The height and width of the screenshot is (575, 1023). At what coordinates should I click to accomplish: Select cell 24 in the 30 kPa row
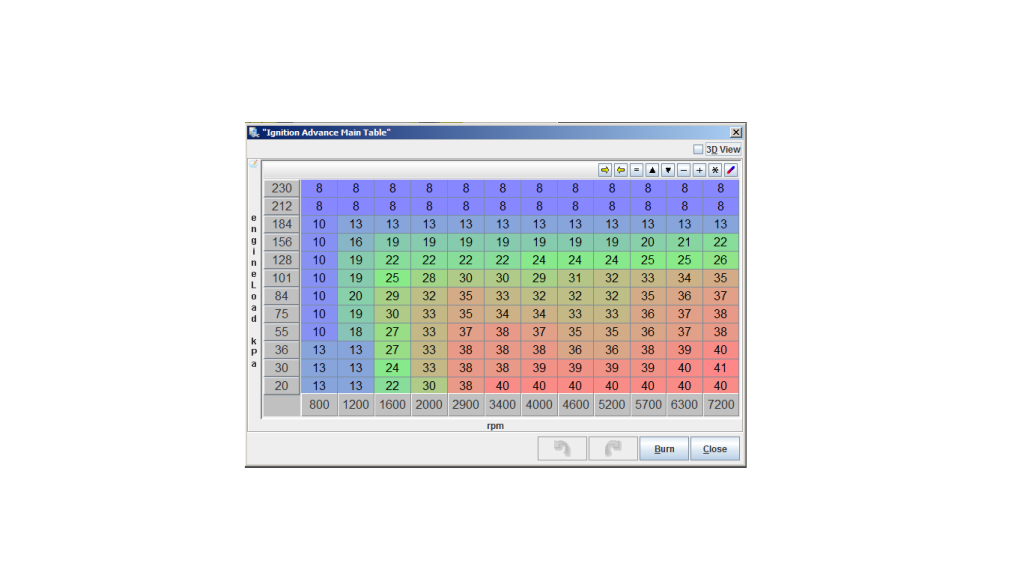(x=392, y=367)
